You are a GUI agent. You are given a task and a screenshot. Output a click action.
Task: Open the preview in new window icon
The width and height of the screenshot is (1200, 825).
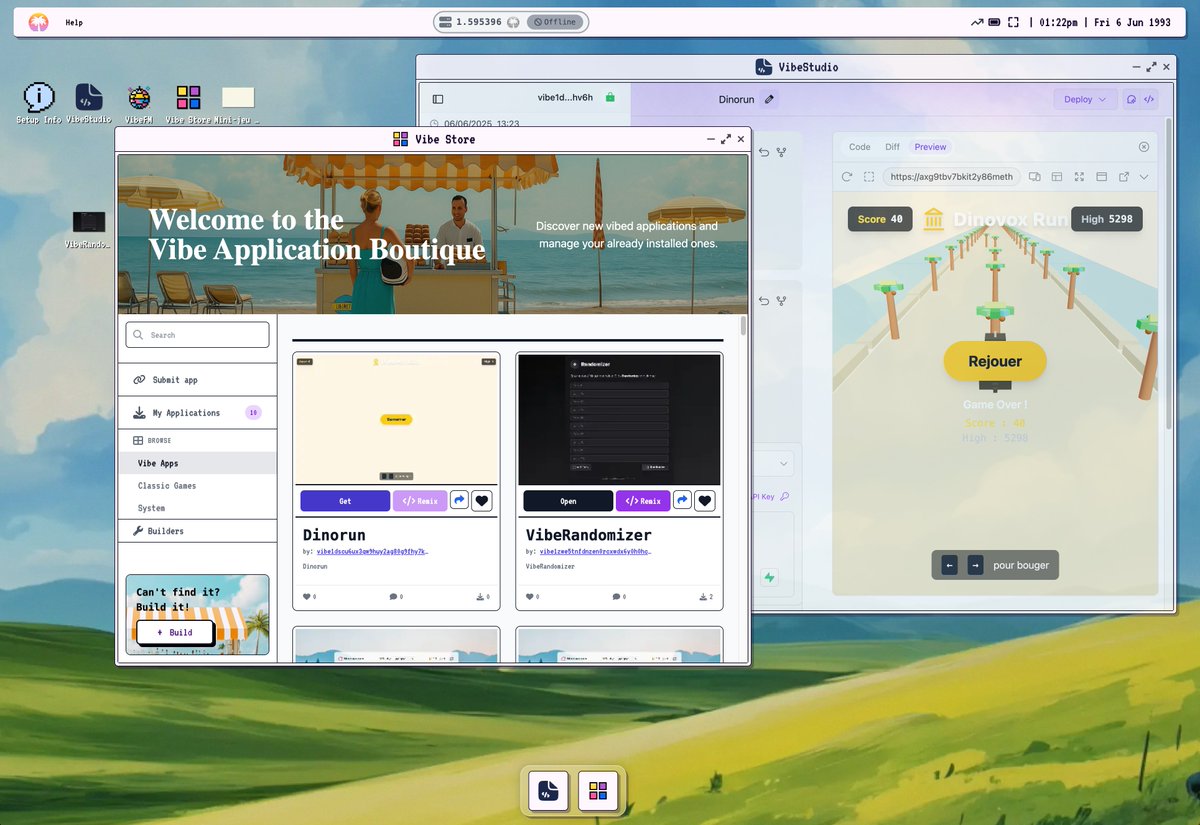(x=1123, y=177)
